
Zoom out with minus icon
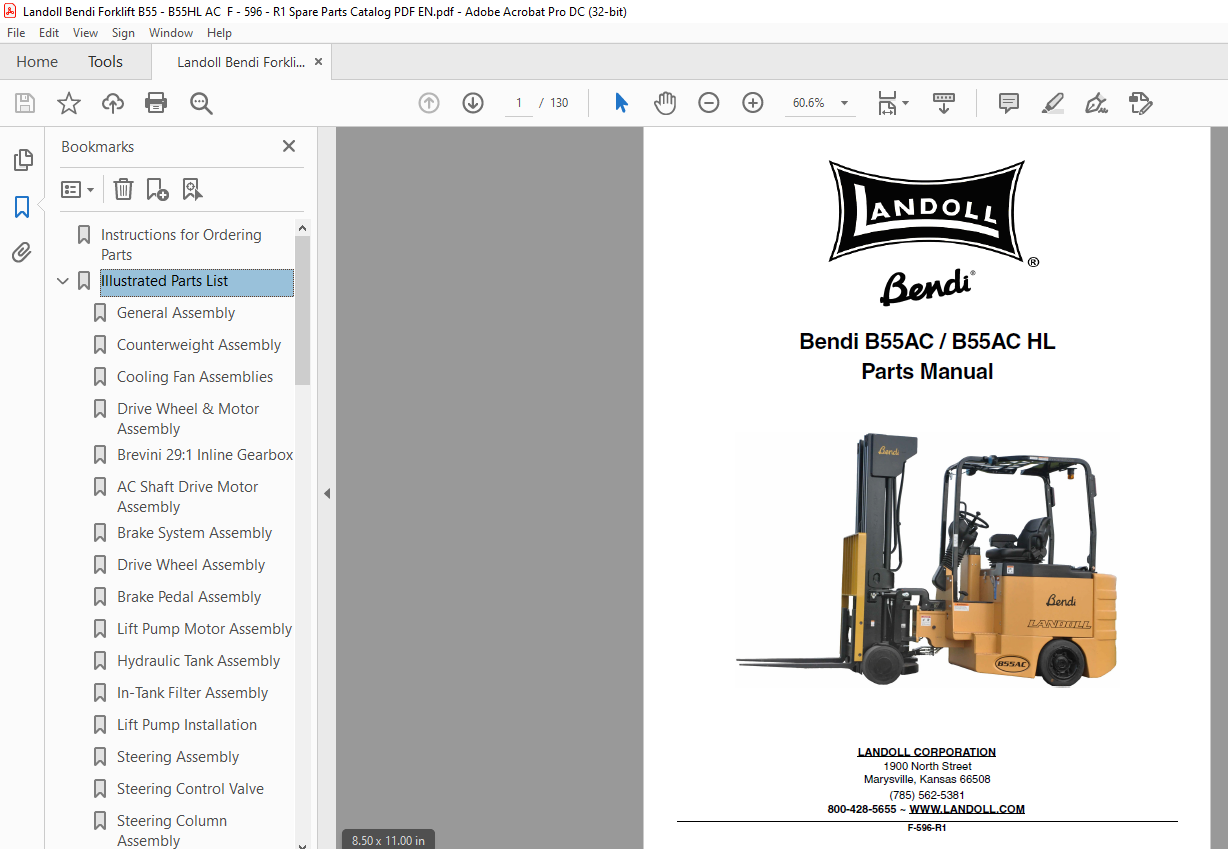pos(709,103)
